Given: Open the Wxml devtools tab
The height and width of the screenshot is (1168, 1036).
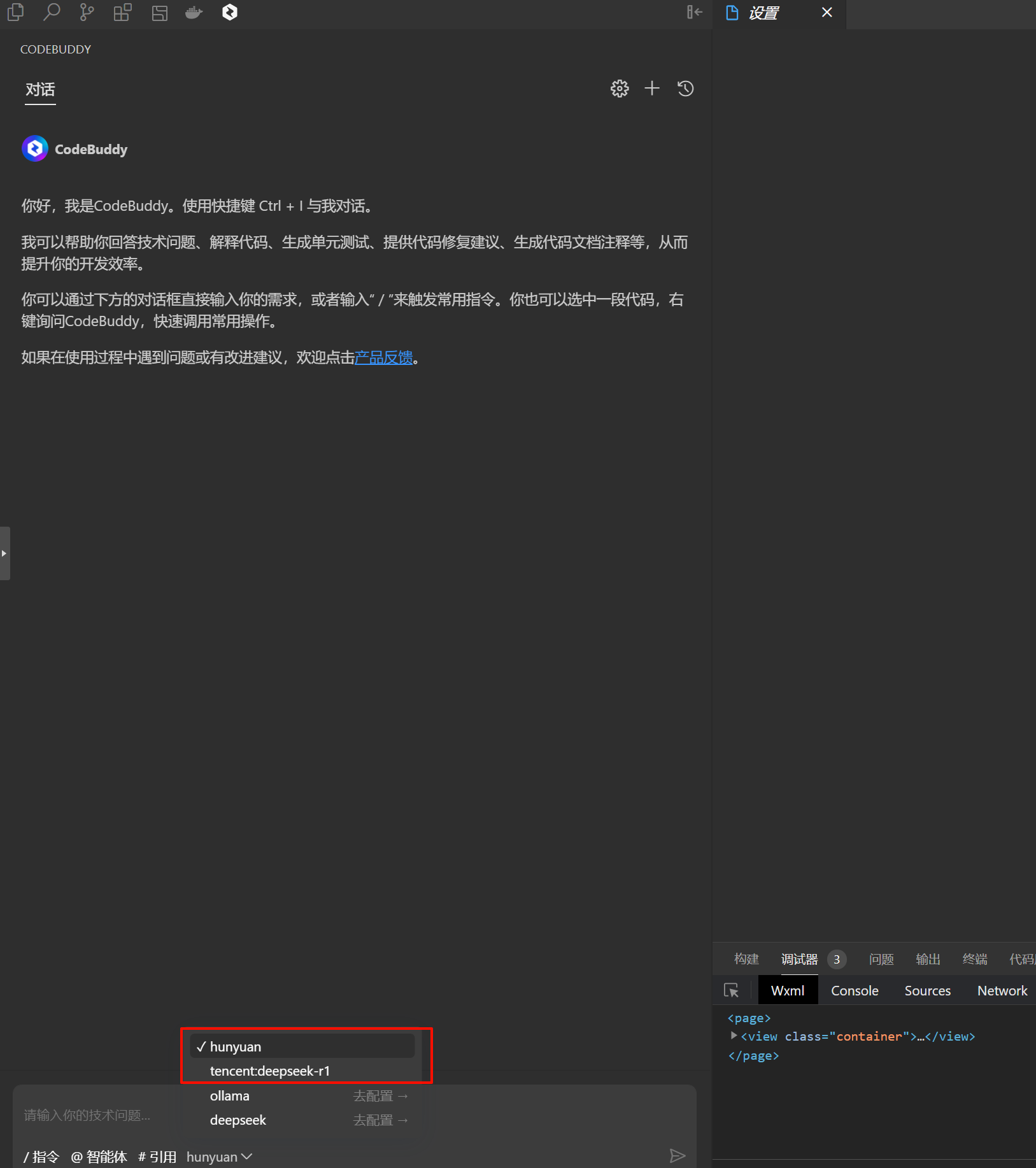Looking at the screenshot, I should click(788, 990).
